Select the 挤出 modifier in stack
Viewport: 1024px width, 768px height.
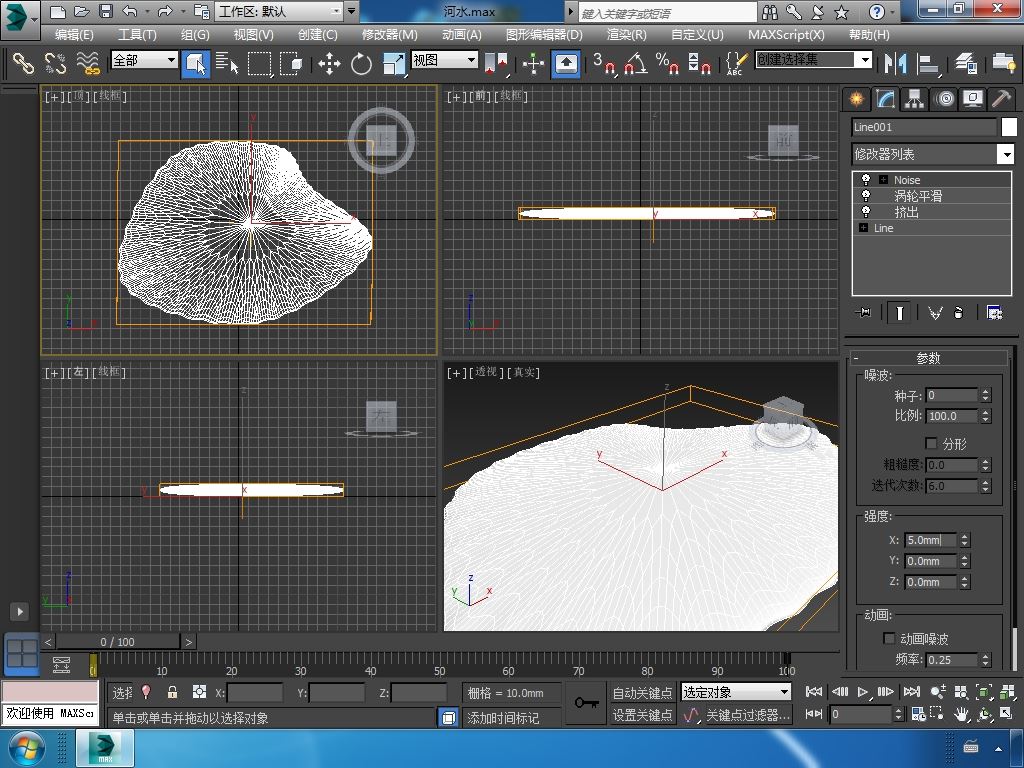click(906, 212)
